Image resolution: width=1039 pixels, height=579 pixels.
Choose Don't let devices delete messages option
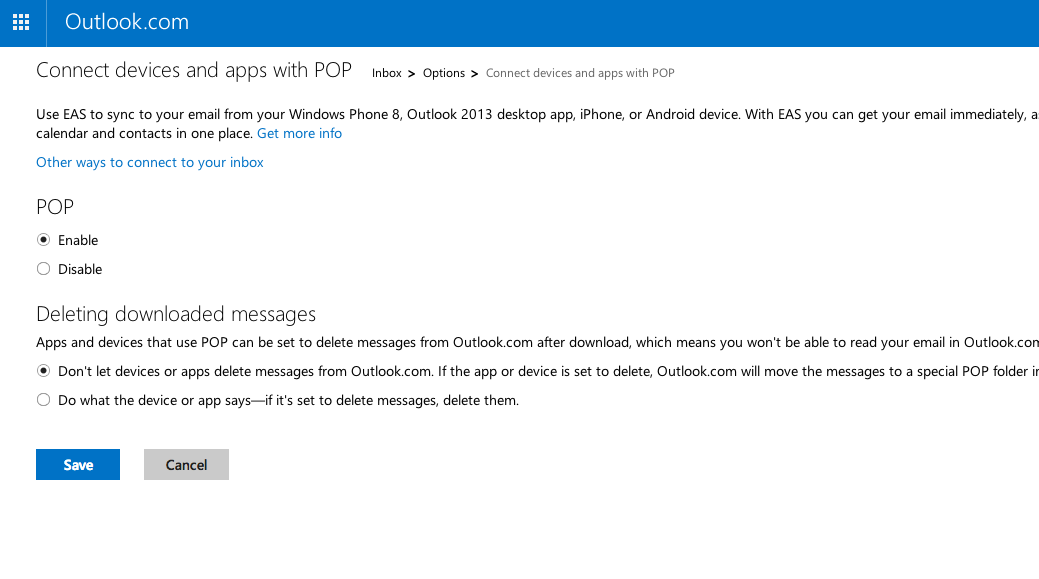click(44, 371)
